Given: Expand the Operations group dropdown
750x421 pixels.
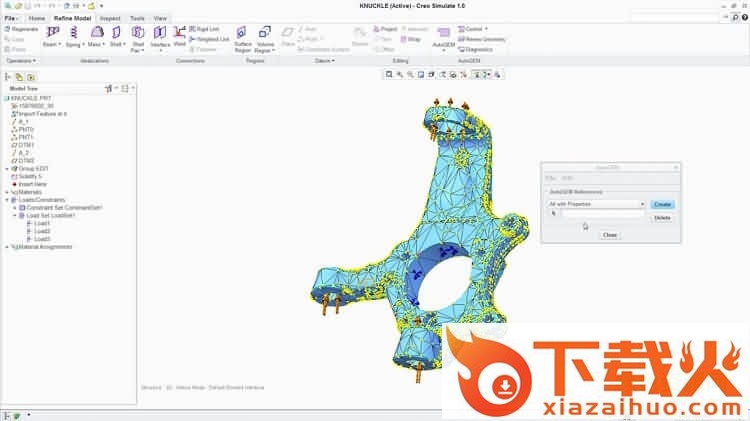Looking at the screenshot, I should click(x=21, y=61).
